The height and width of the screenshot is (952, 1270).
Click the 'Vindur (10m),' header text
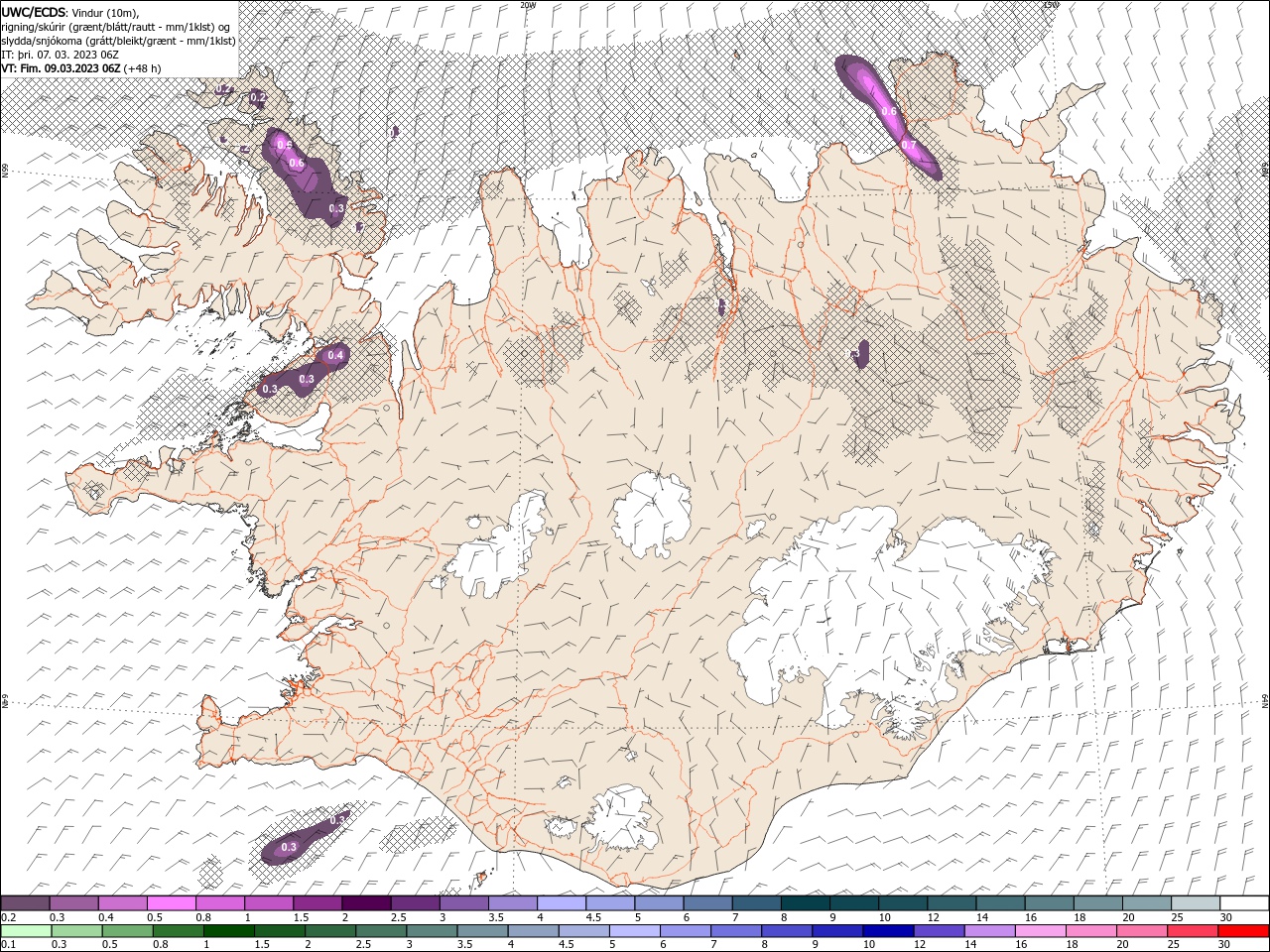[x=106, y=12]
